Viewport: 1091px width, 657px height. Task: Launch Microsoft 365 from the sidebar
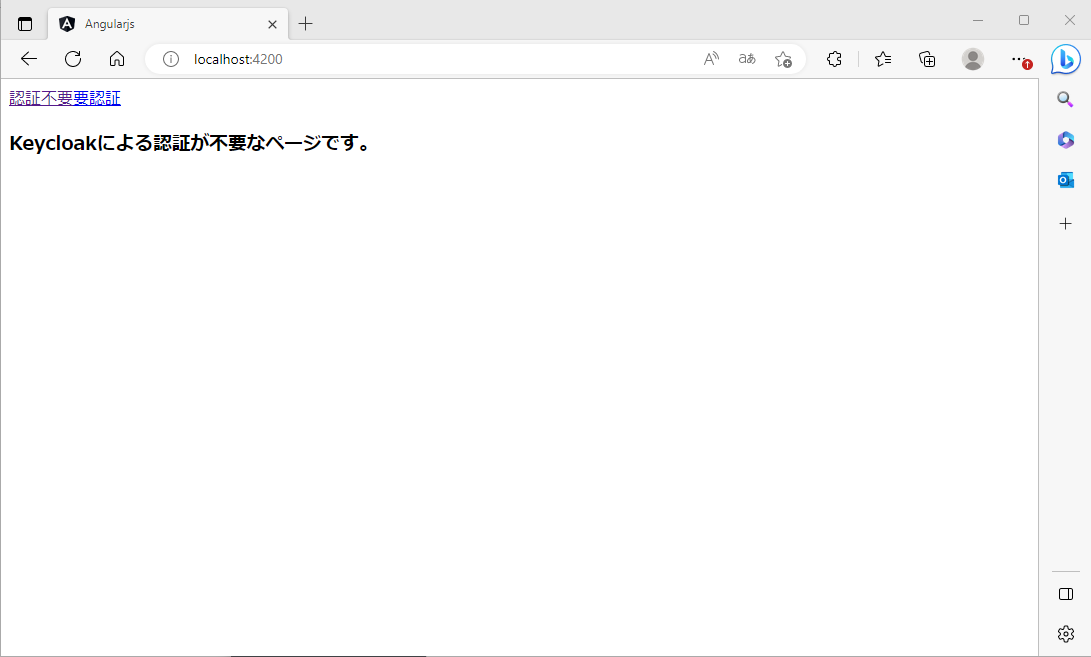coord(1064,139)
